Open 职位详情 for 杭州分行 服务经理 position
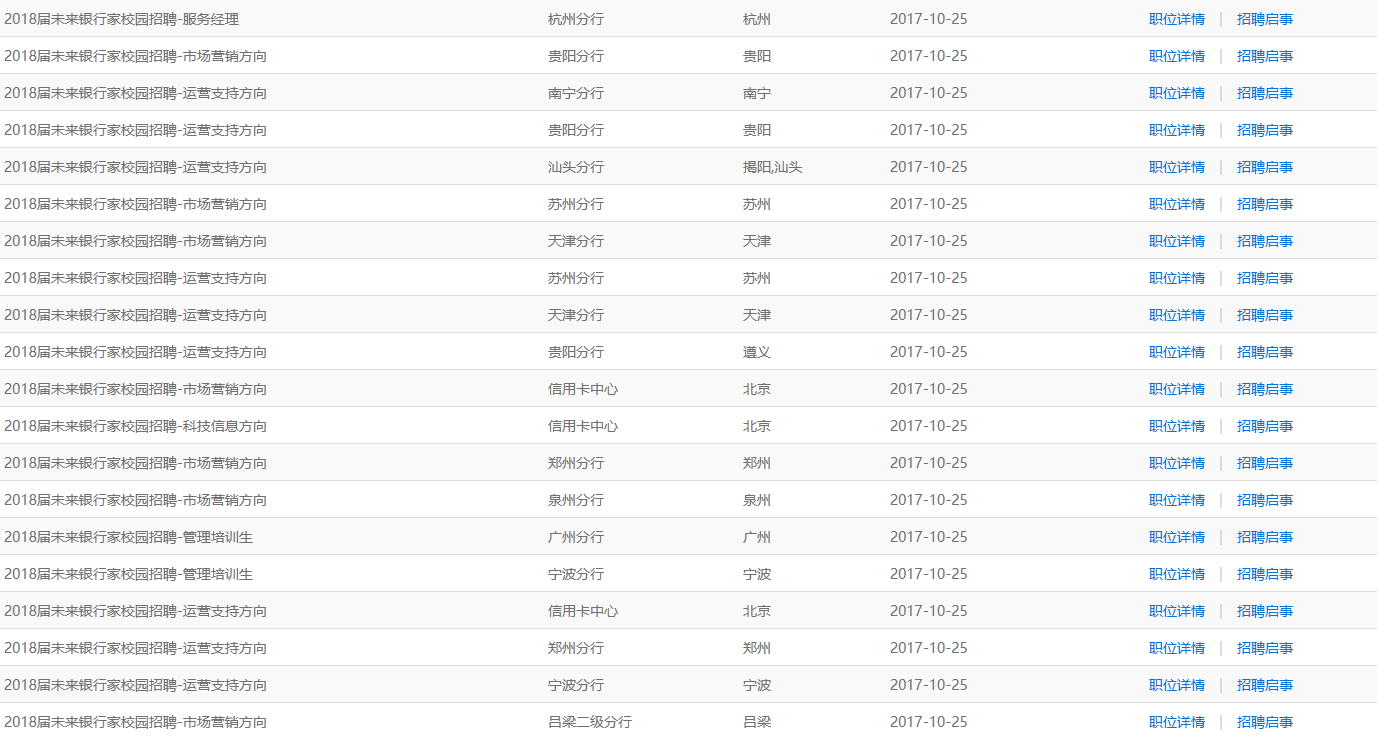This screenshot has width=1392, height=752. click(x=1176, y=19)
